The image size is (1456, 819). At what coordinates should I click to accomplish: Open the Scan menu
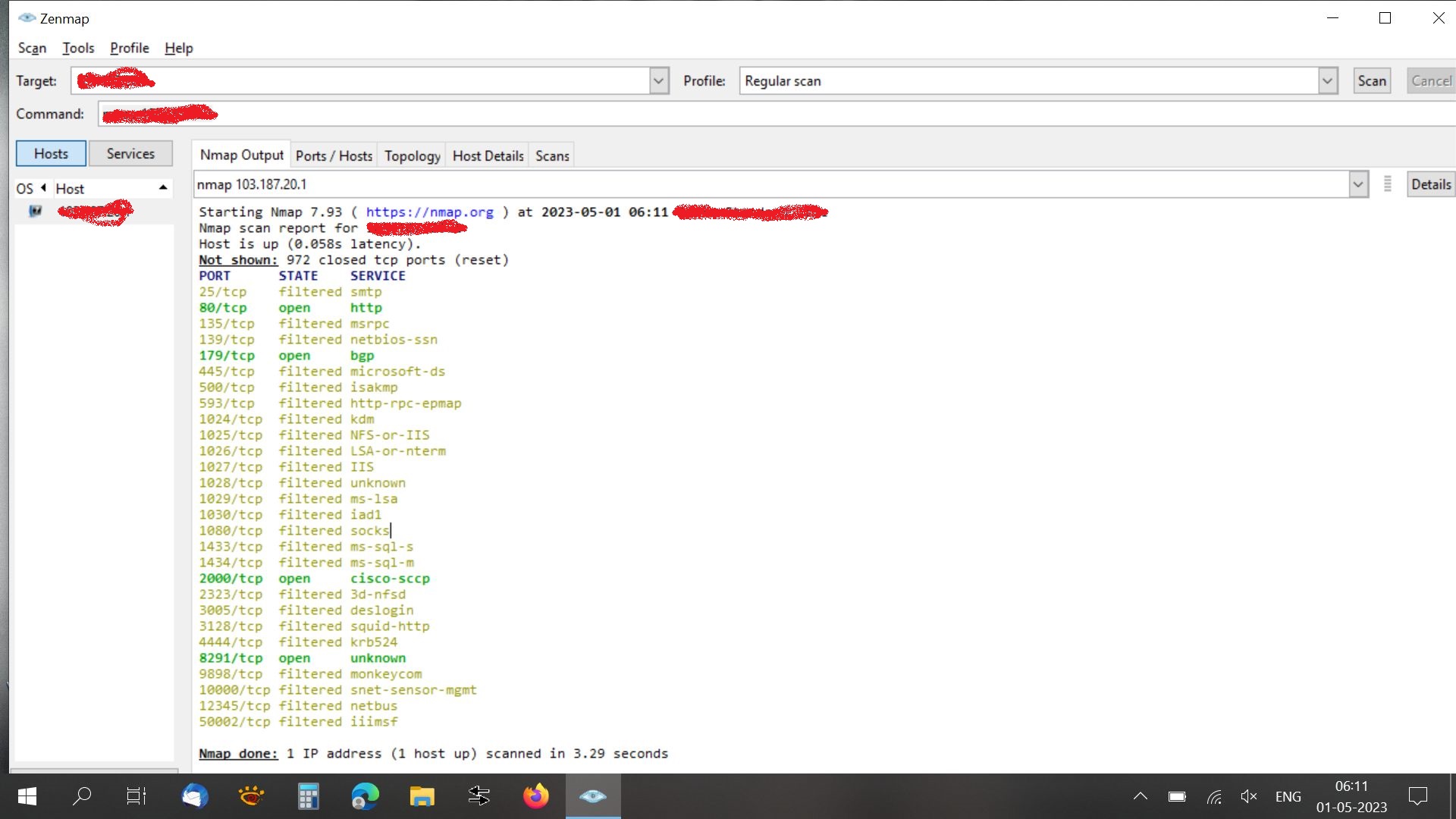click(x=32, y=48)
